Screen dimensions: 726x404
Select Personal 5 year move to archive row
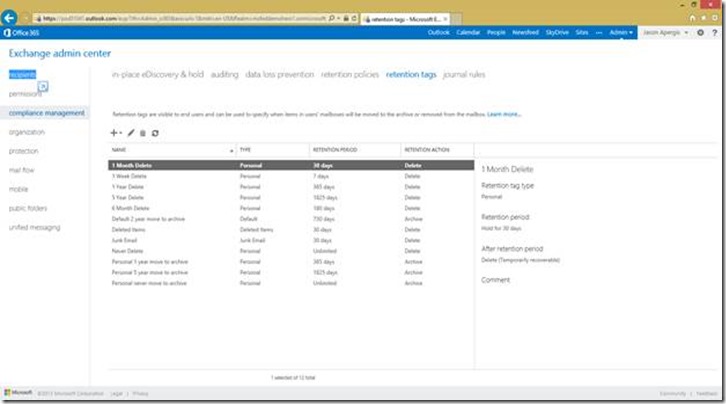click(291, 272)
